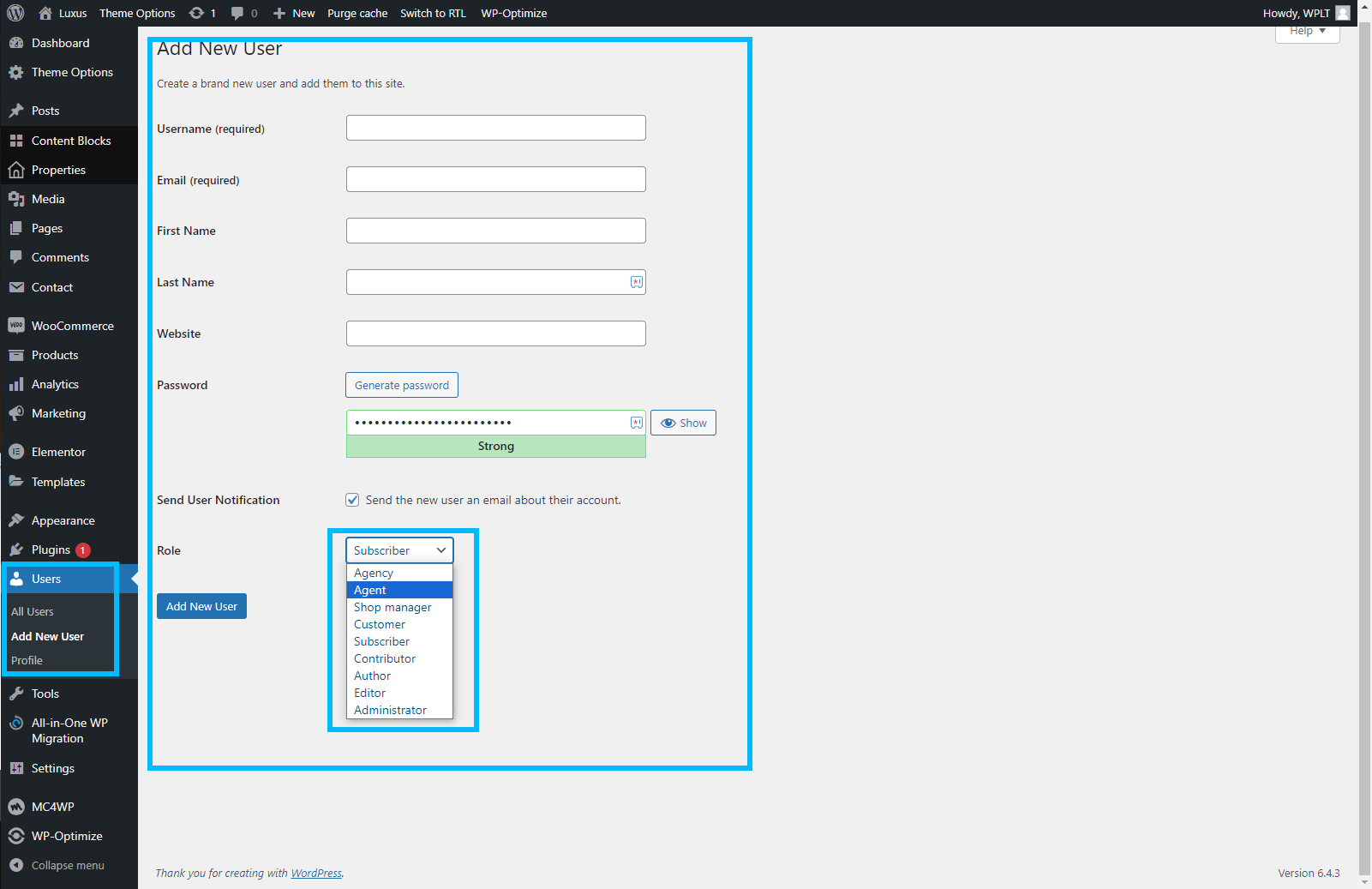Viewport: 1372px width, 889px height.
Task: Open the Role dropdown showing Subscriber
Action: 399,550
